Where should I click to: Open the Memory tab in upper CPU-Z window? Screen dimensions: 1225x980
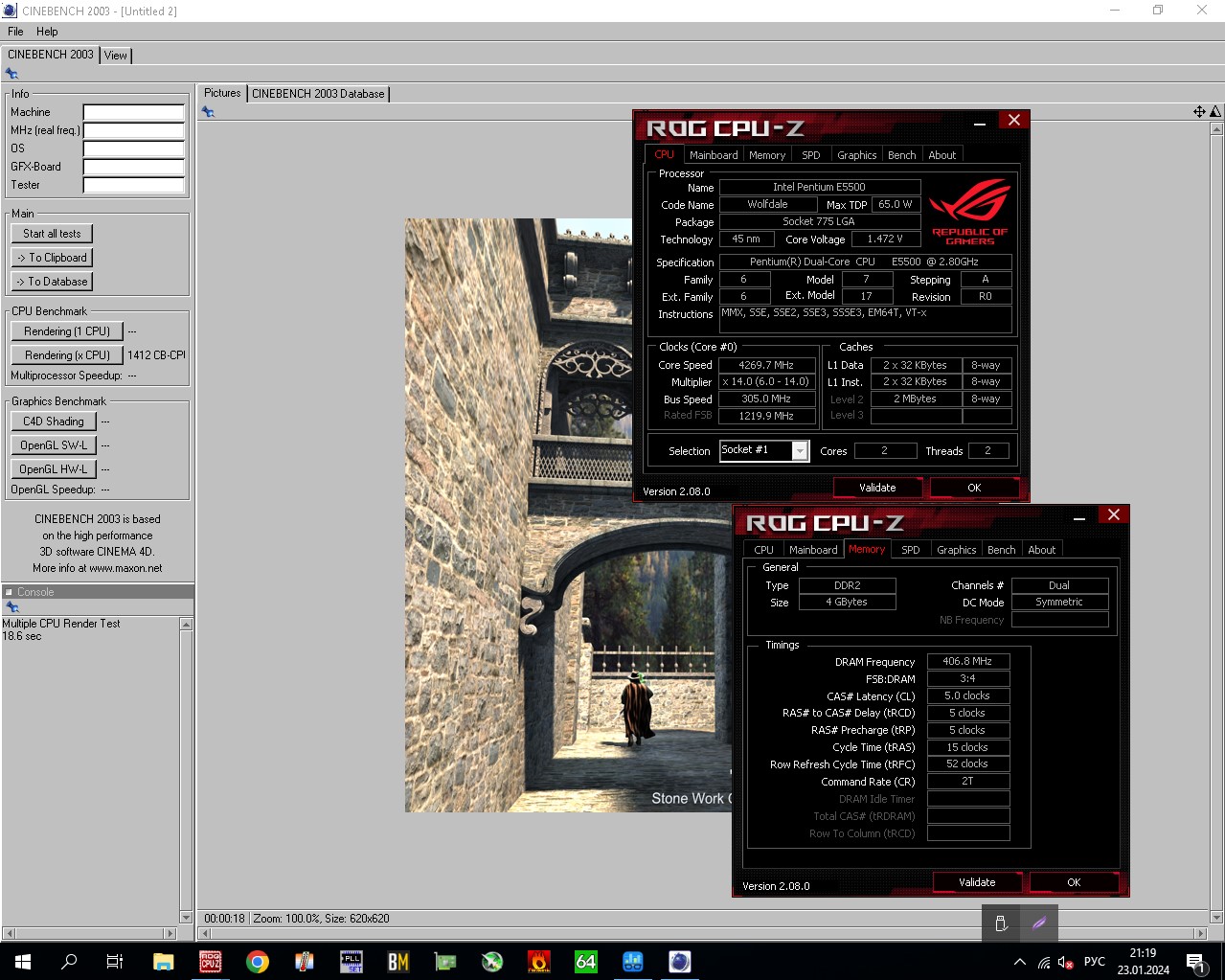point(767,155)
